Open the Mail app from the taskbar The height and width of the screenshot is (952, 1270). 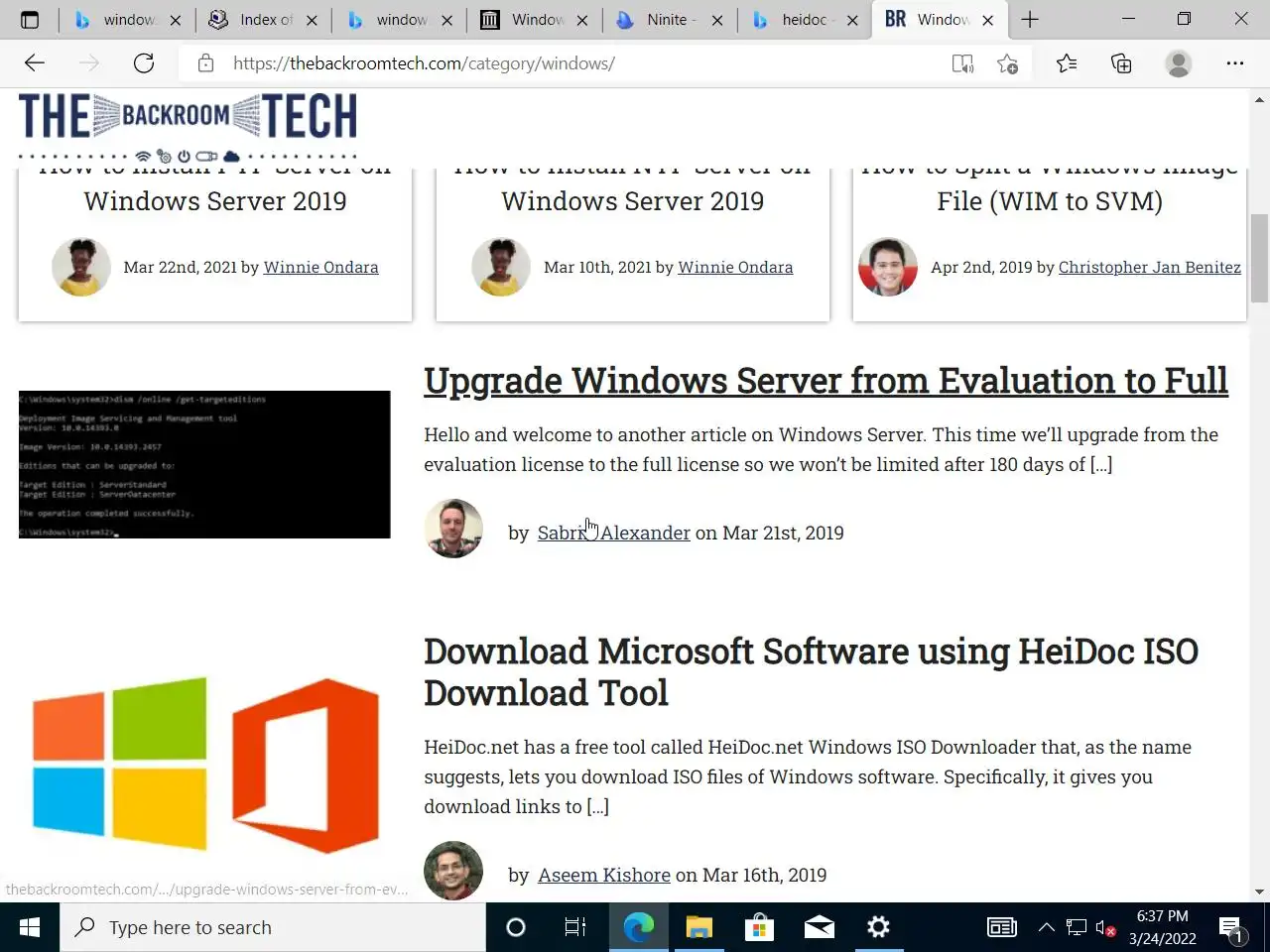[x=819, y=927]
